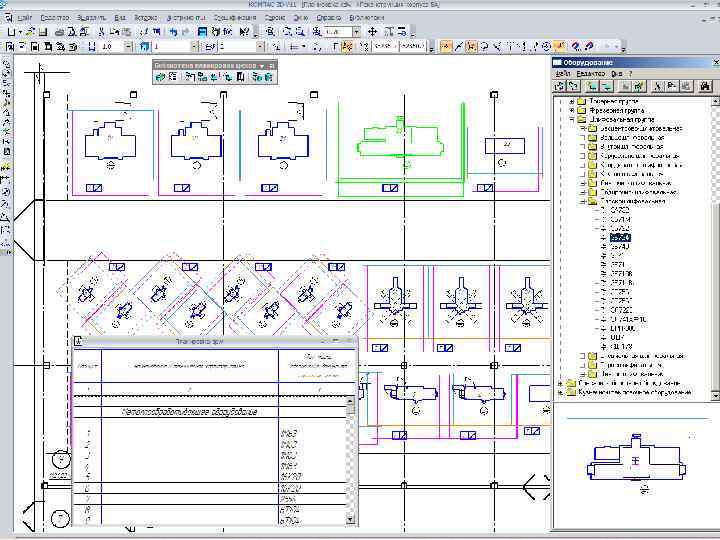Click the machine preview image in Оборудование panel

coord(634,460)
